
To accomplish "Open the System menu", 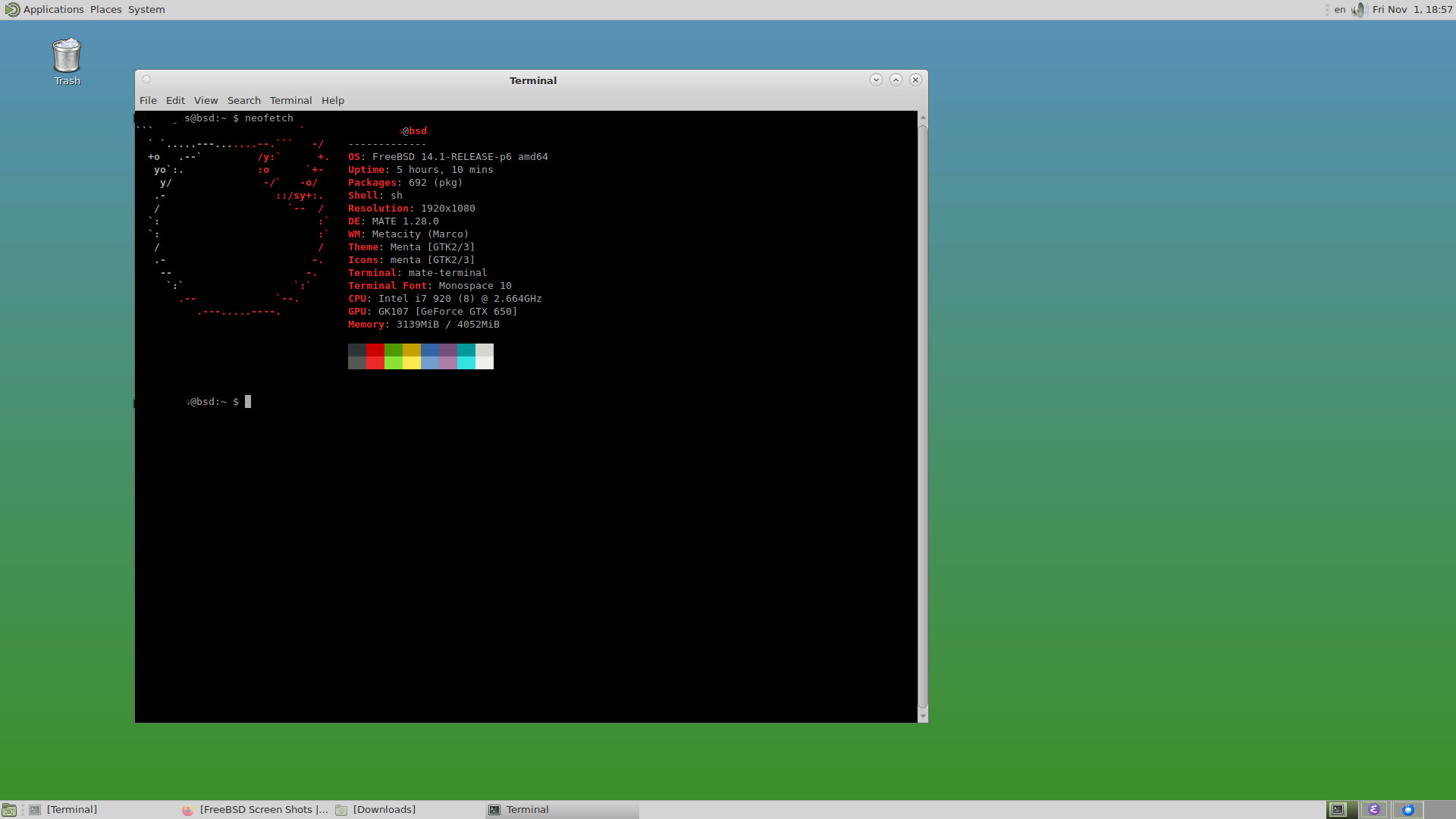I will click(x=146, y=10).
